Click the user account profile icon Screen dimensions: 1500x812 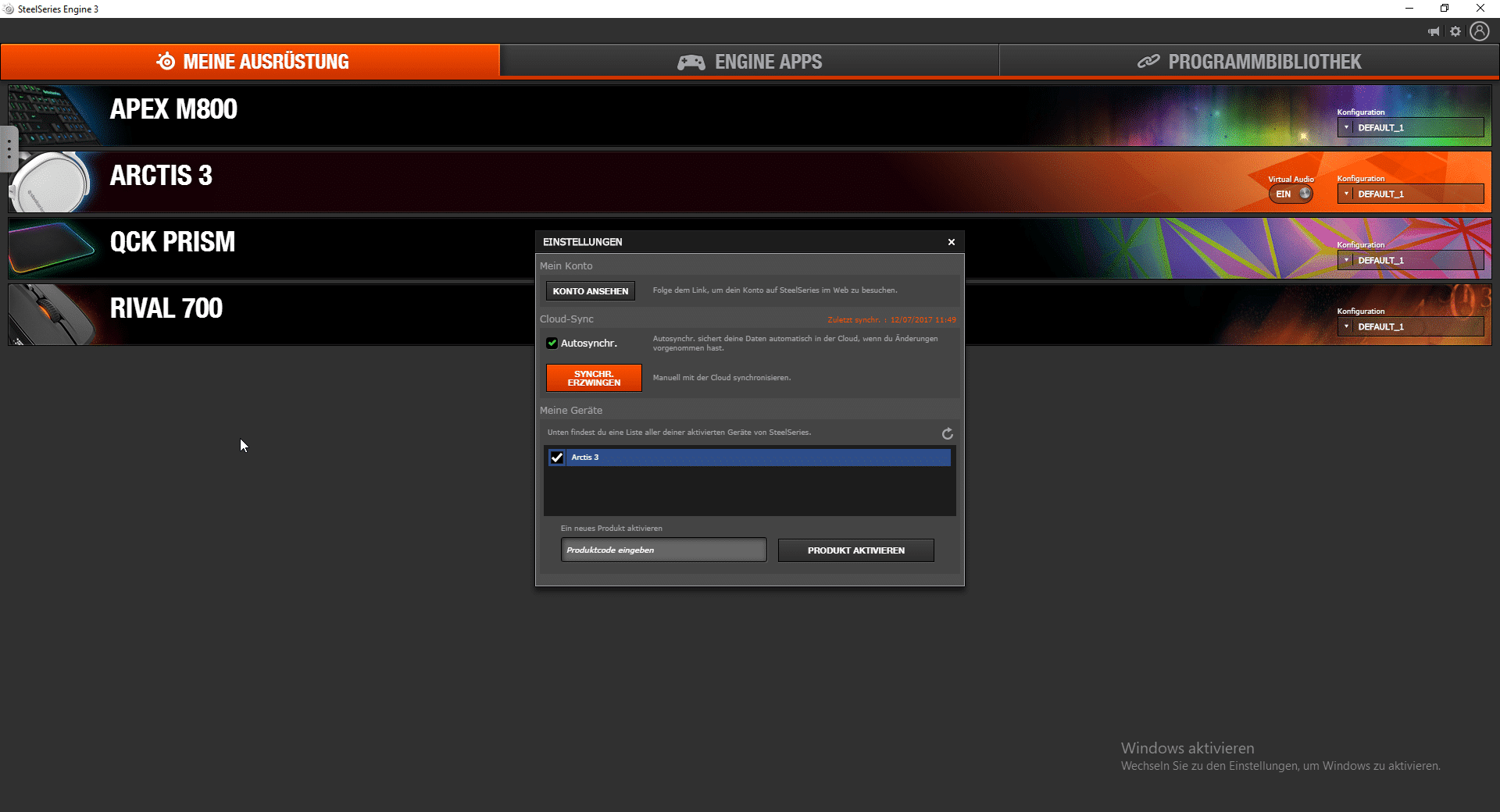(1479, 31)
